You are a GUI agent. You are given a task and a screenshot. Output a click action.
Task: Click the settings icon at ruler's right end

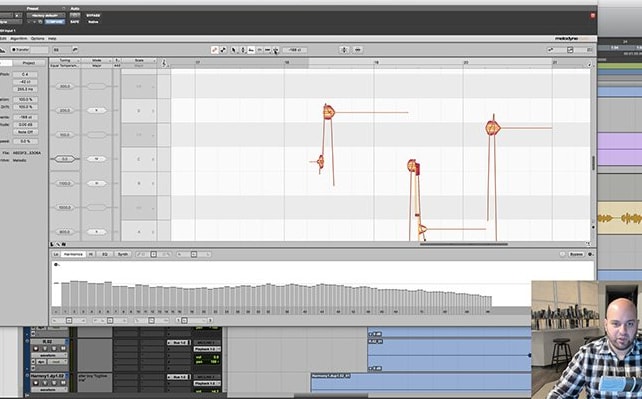click(589, 64)
